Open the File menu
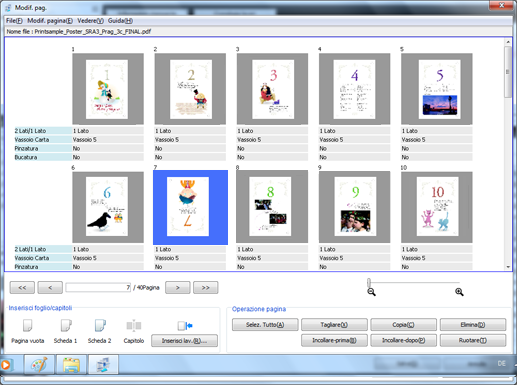517x385 pixels. [x=14, y=21]
